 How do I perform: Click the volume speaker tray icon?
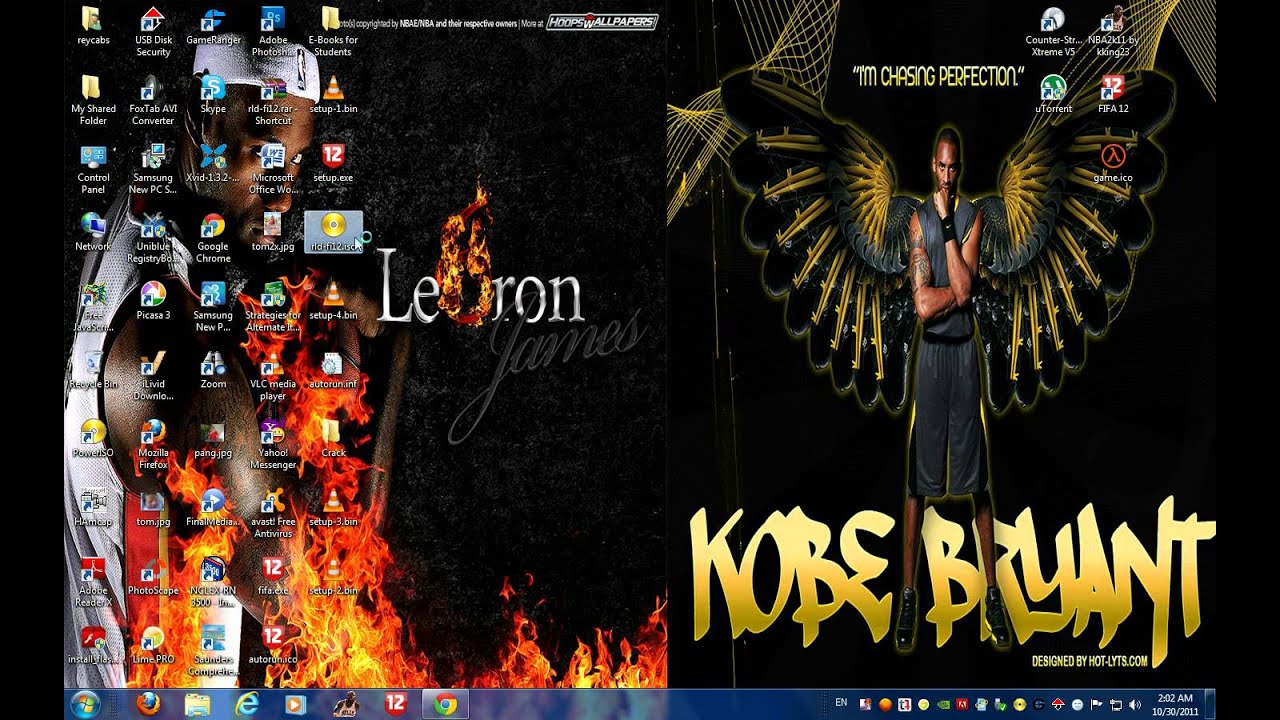point(1135,704)
